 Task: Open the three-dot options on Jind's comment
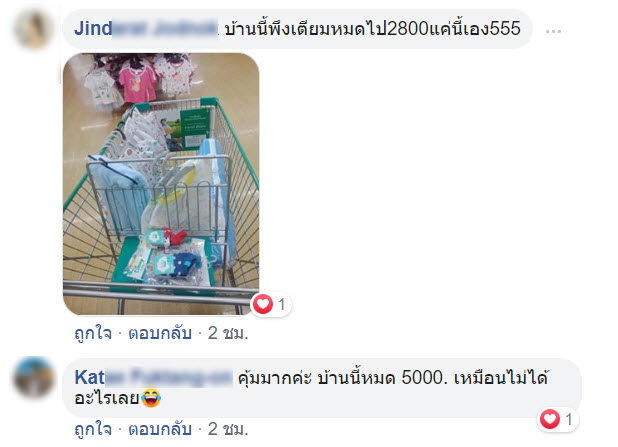[553, 31]
